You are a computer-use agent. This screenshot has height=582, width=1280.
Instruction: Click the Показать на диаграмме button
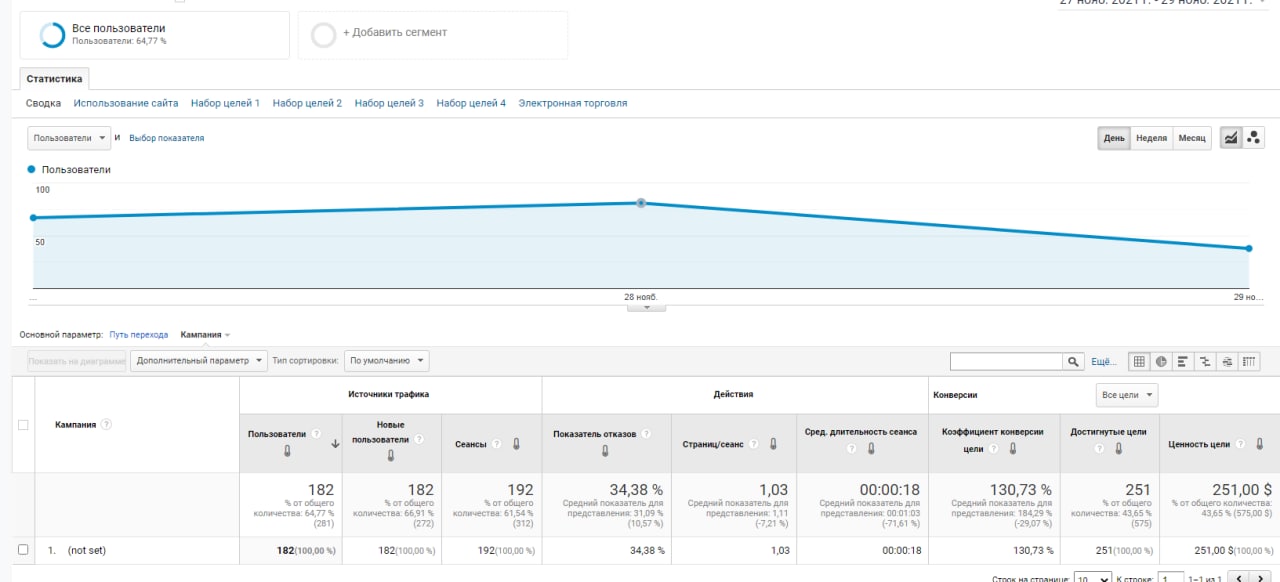coord(77,360)
